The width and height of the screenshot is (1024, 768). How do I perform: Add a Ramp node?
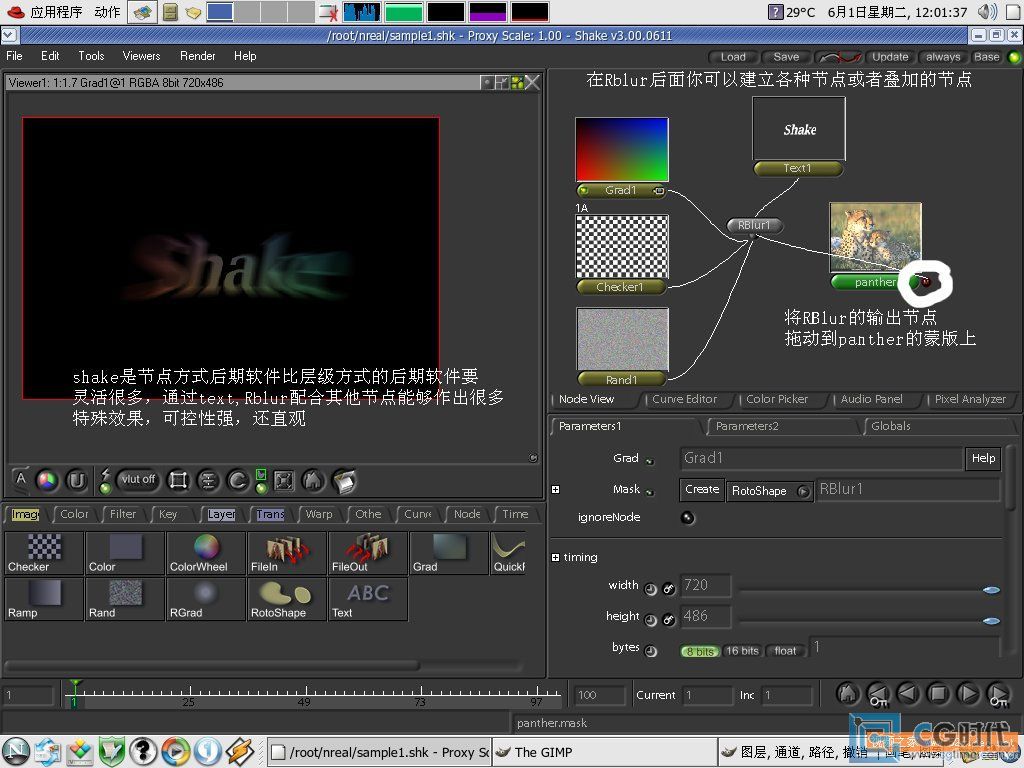[x=44, y=599]
